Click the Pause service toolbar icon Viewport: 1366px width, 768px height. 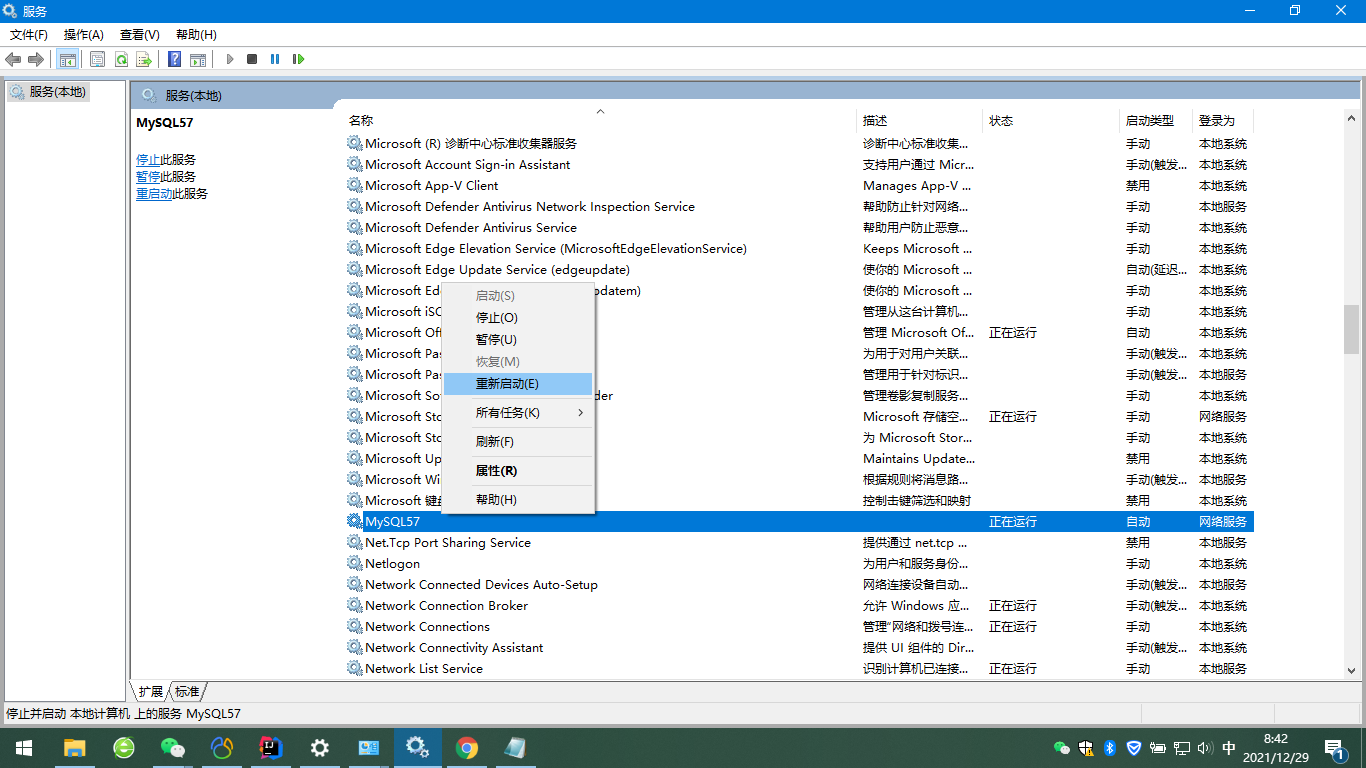point(275,59)
